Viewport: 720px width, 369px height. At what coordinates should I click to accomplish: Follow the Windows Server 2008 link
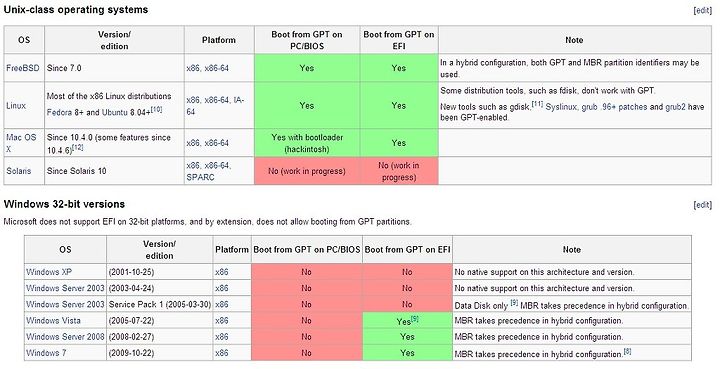(65, 336)
